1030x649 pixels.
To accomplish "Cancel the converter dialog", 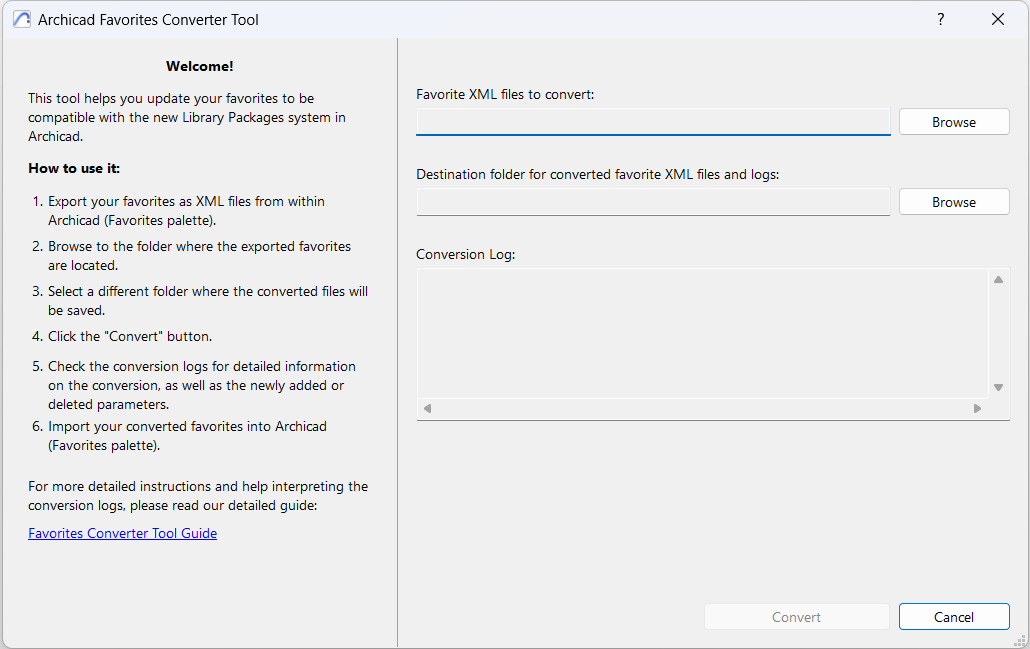I will (x=953, y=617).
